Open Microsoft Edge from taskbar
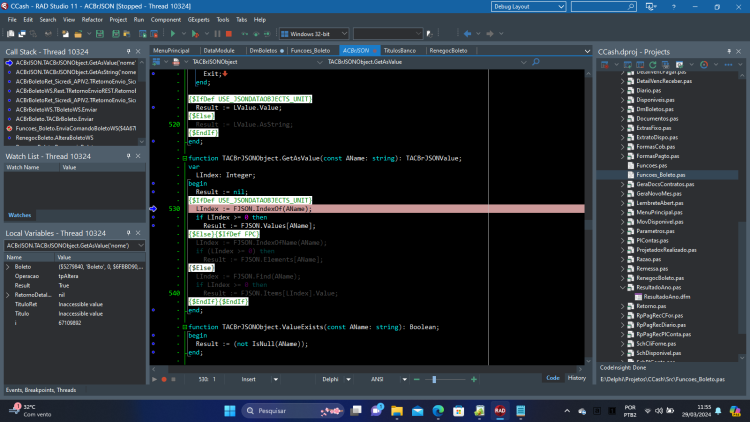 coord(438,411)
